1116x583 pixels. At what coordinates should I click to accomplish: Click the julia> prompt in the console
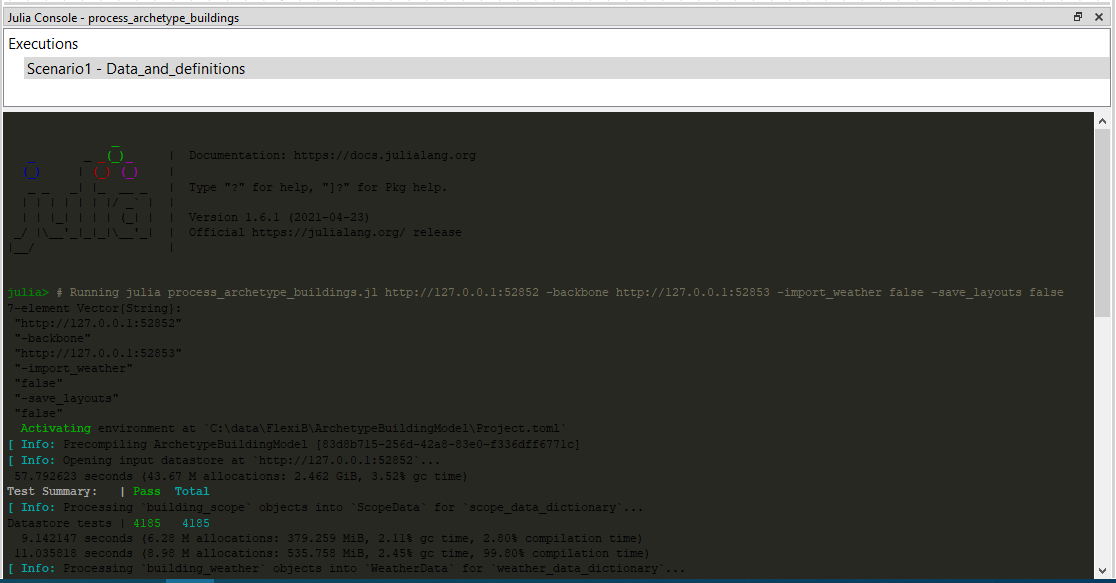pyautogui.click(x=25, y=292)
